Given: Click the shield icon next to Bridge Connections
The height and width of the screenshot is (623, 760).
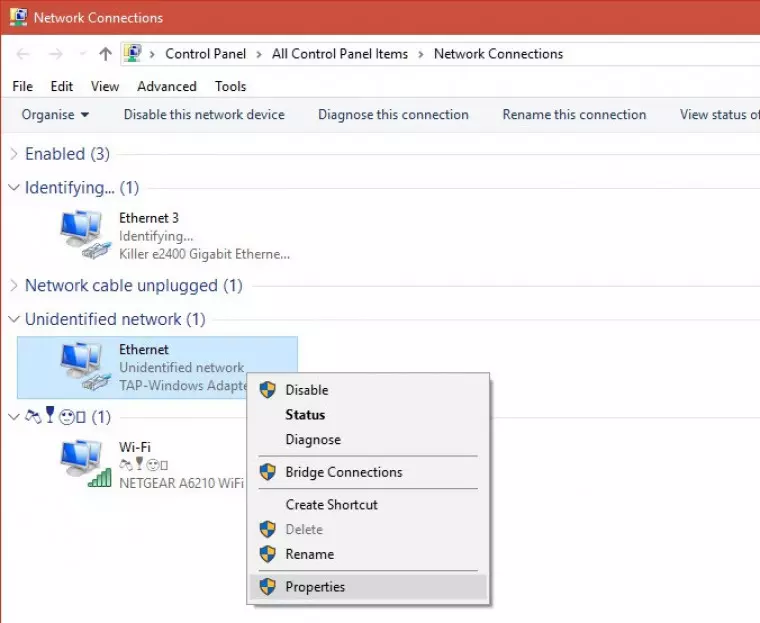Looking at the screenshot, I should [267, 472].
